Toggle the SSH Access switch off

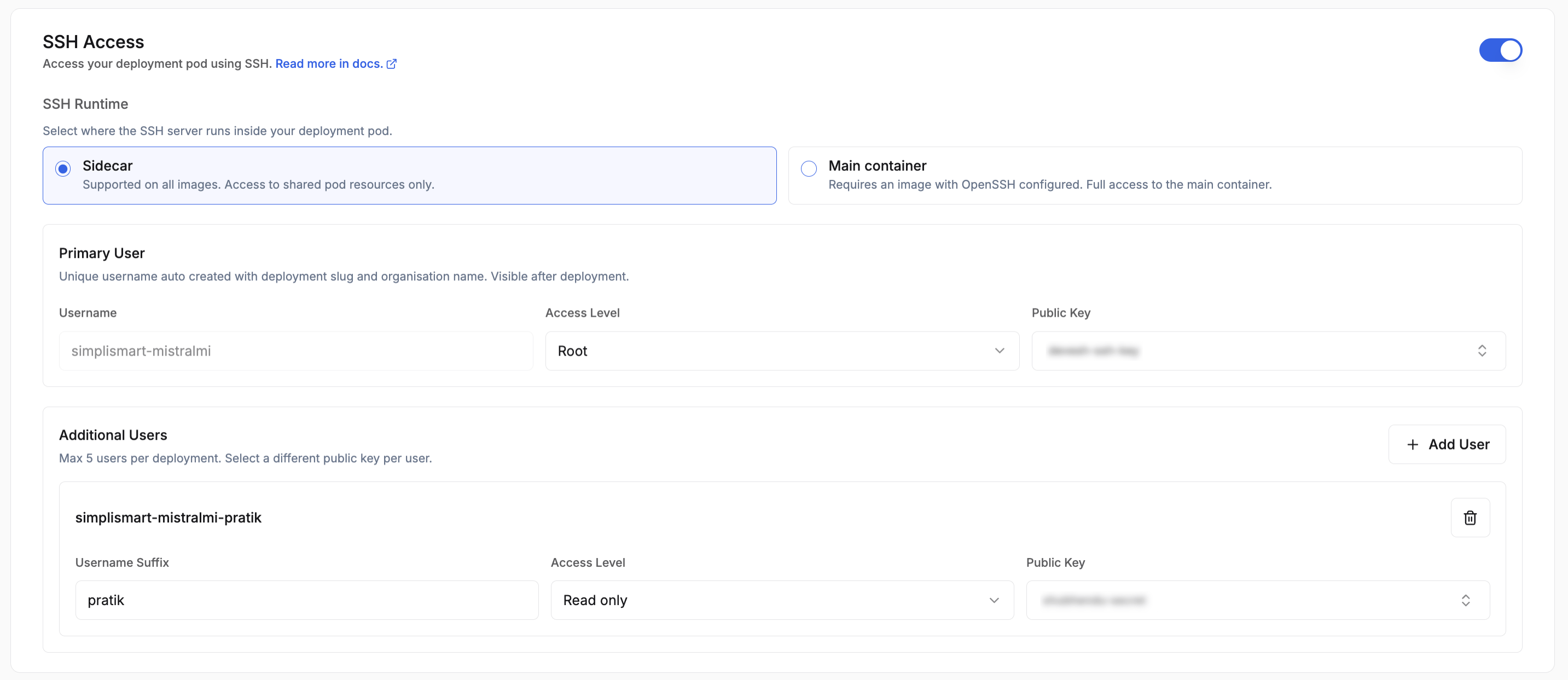click(1500, 50)
